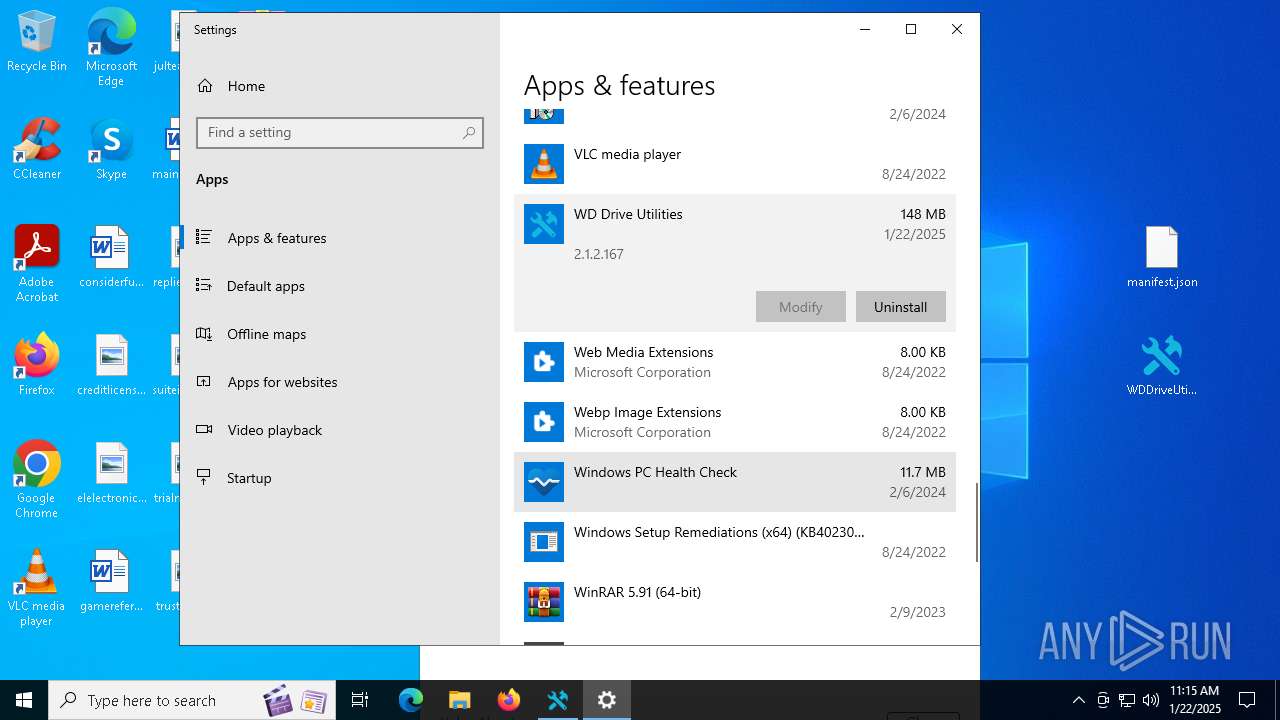Select WinRAR 5.91 (64-bit) entry
This screenshot has width=1280, height=720.
point(735,602)
